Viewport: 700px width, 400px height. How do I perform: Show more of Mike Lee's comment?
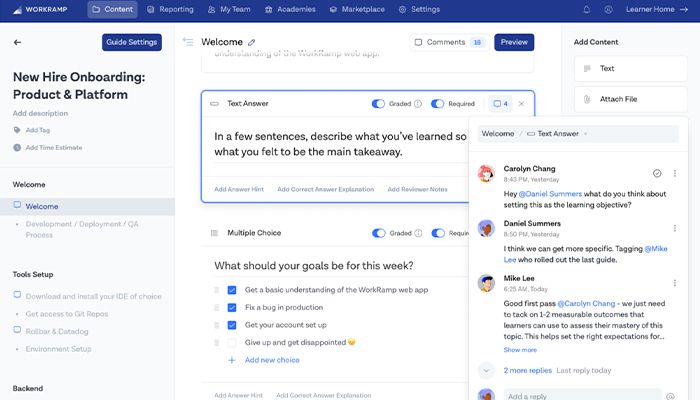point(520,350)
